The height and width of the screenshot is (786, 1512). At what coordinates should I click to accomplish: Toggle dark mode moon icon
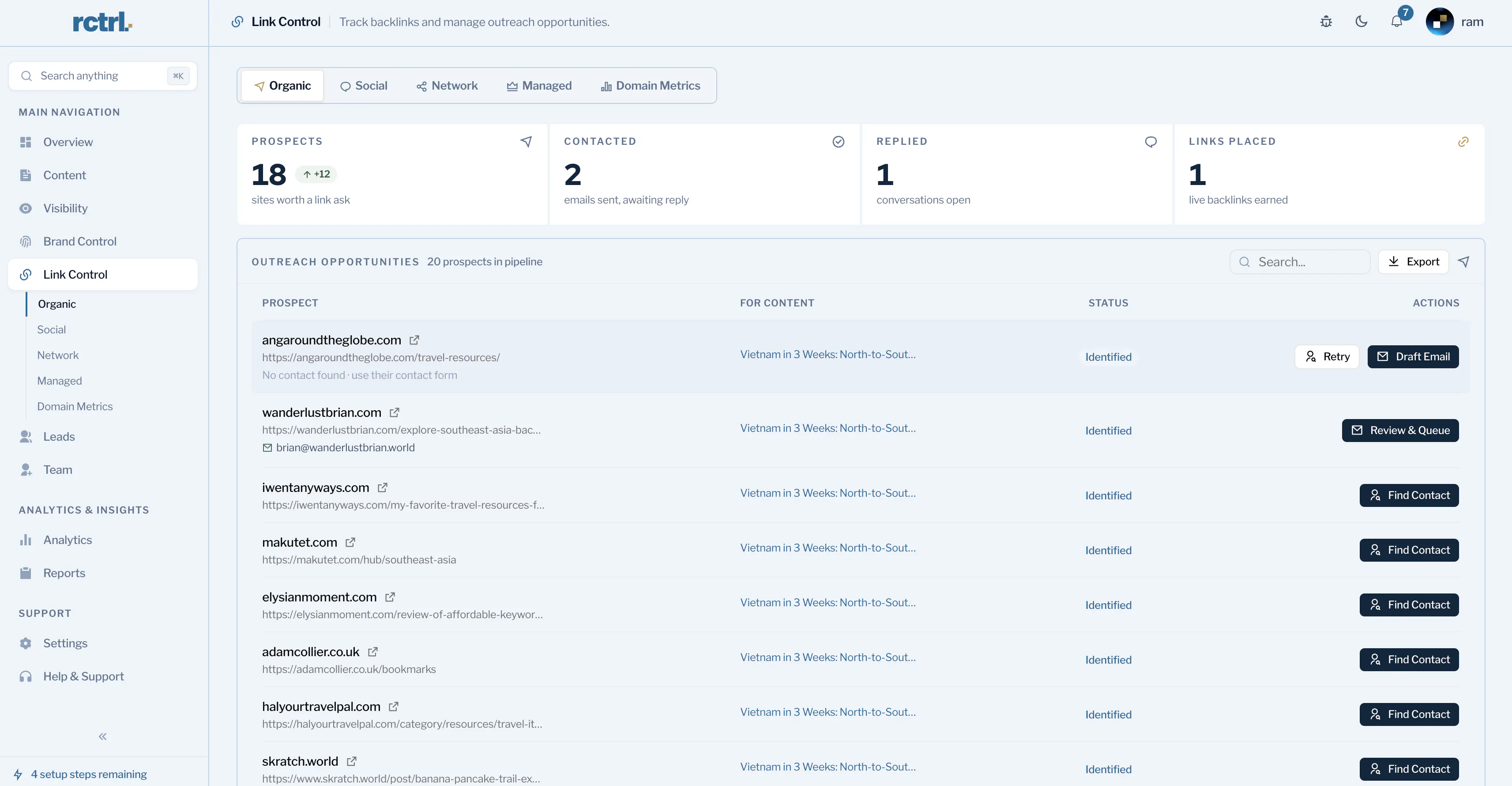coord(1361,22)
